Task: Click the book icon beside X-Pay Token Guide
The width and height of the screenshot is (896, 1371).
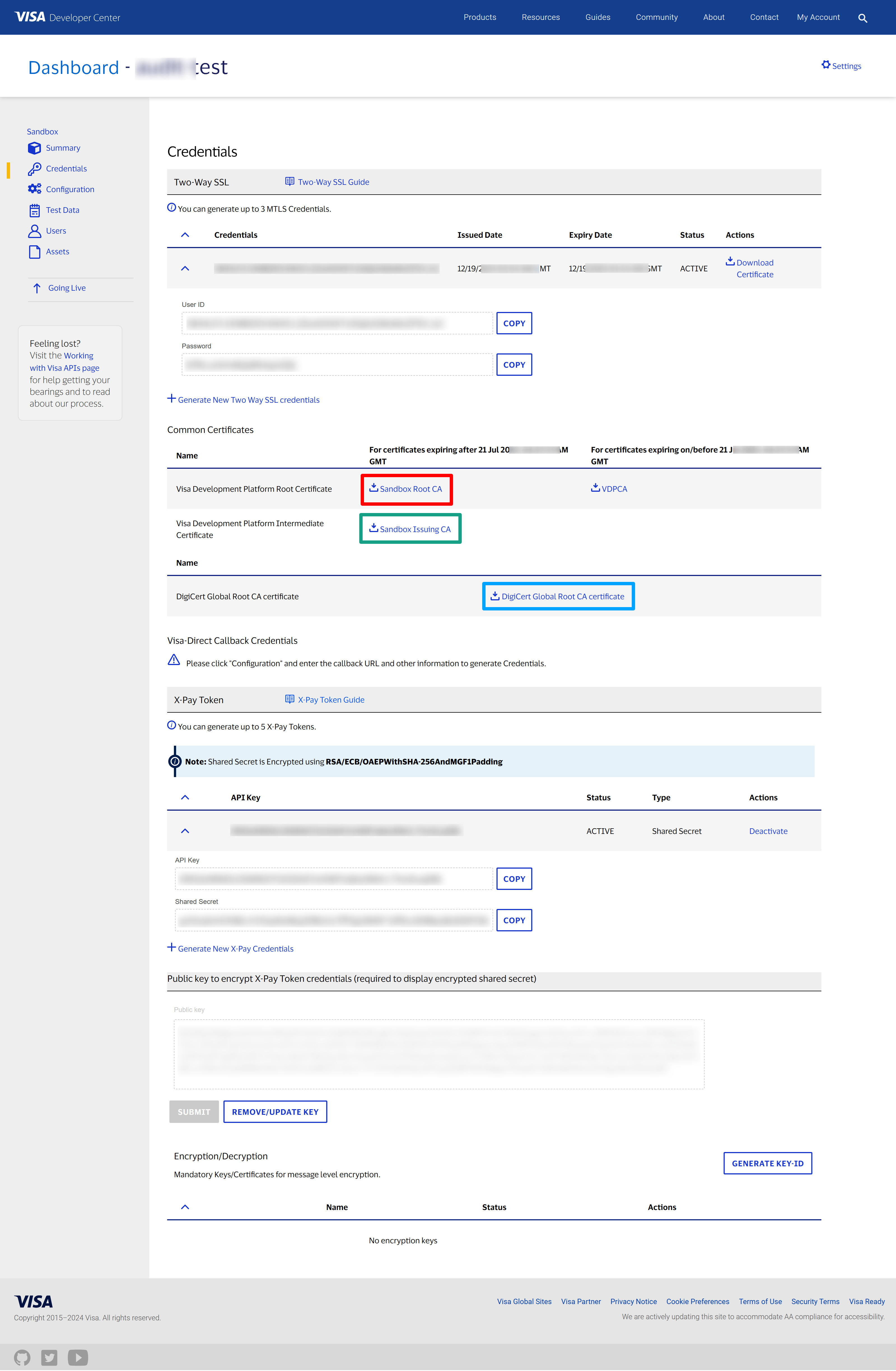Action: (290, 699)
